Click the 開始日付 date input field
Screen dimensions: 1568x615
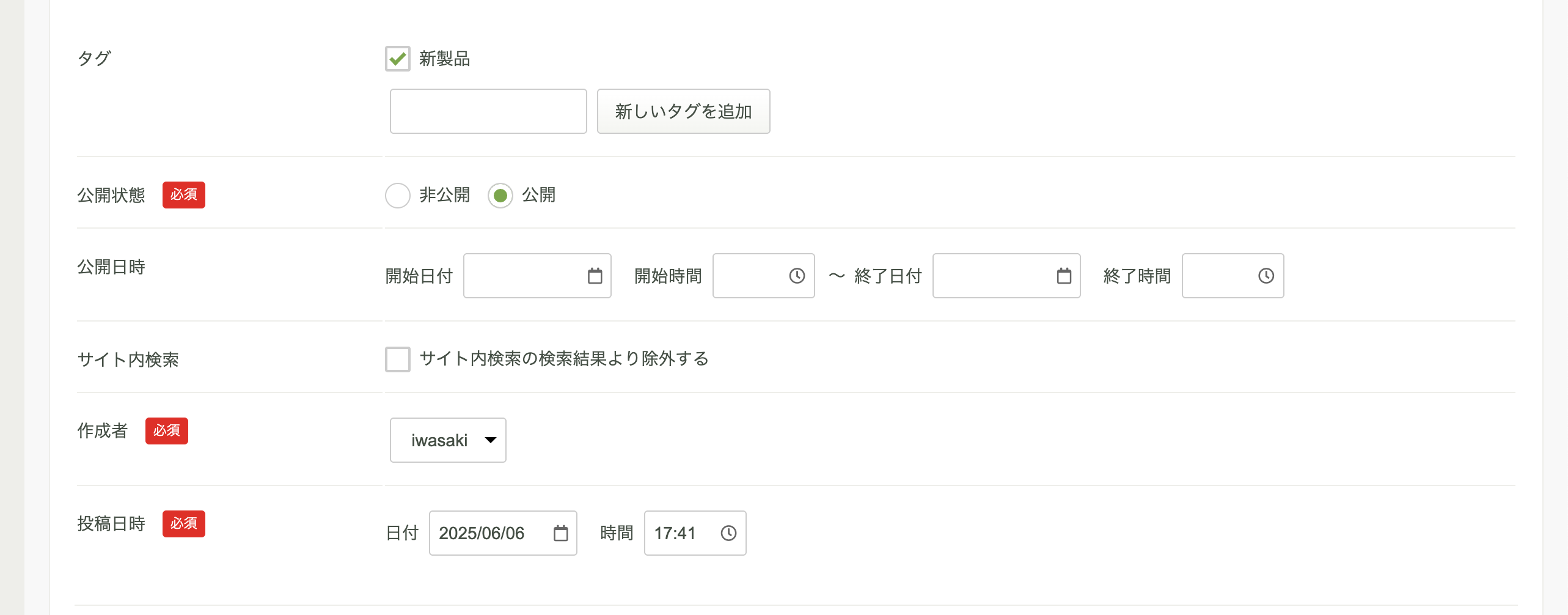[537, 276]
